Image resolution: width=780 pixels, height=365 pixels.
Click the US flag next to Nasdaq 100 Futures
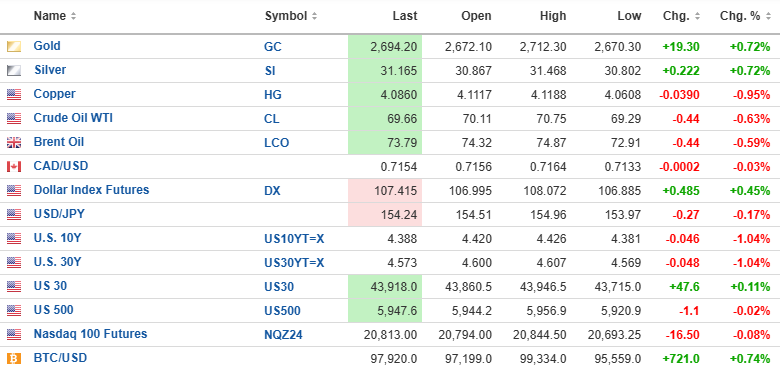(14, 334)
